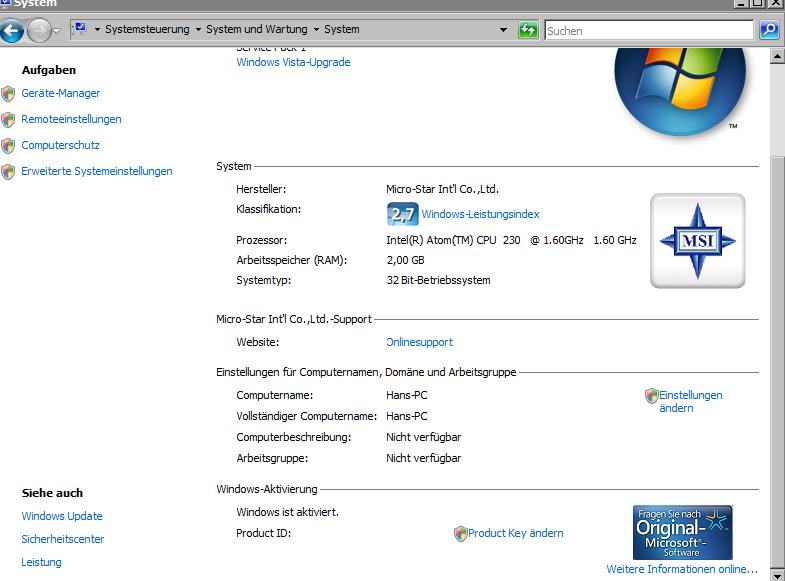Click the scrollbar down arrow

coord(777,574)
